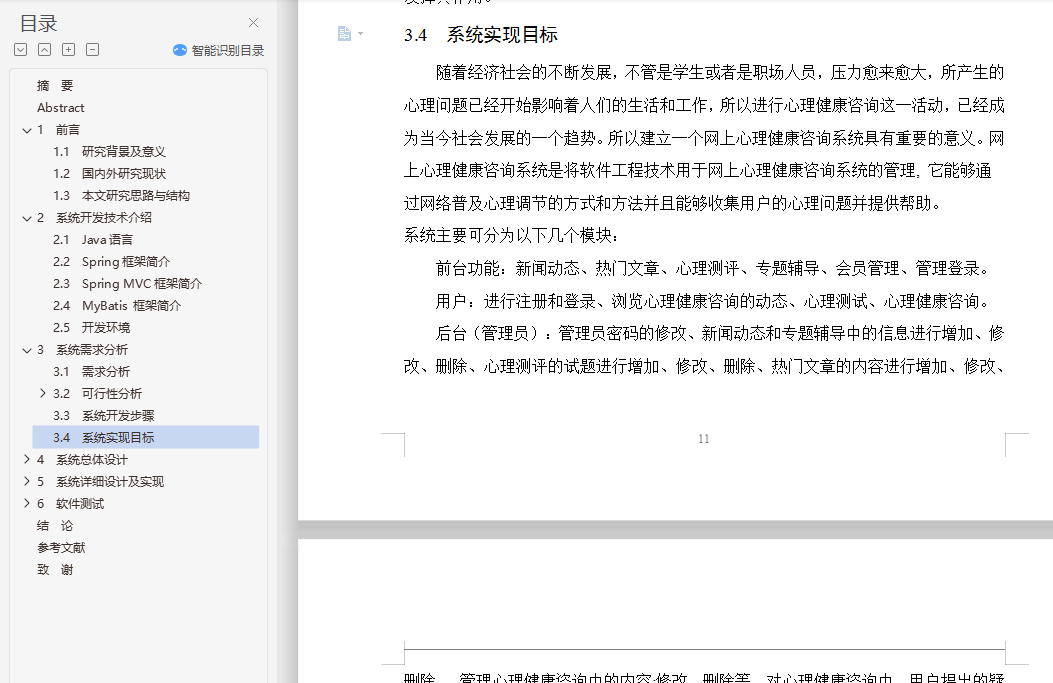Select highlighted 3.4 系统实现目标 entry
The image size is (1053, 683).
click(x=146, y=437)
